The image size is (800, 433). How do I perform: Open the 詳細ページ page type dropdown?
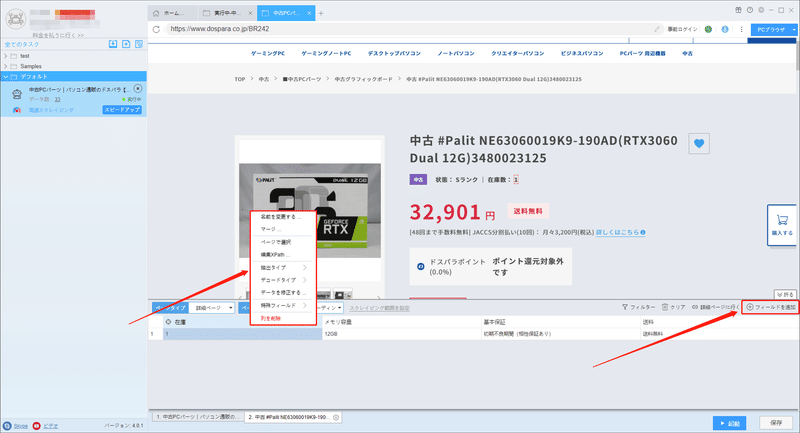[212, 308]
